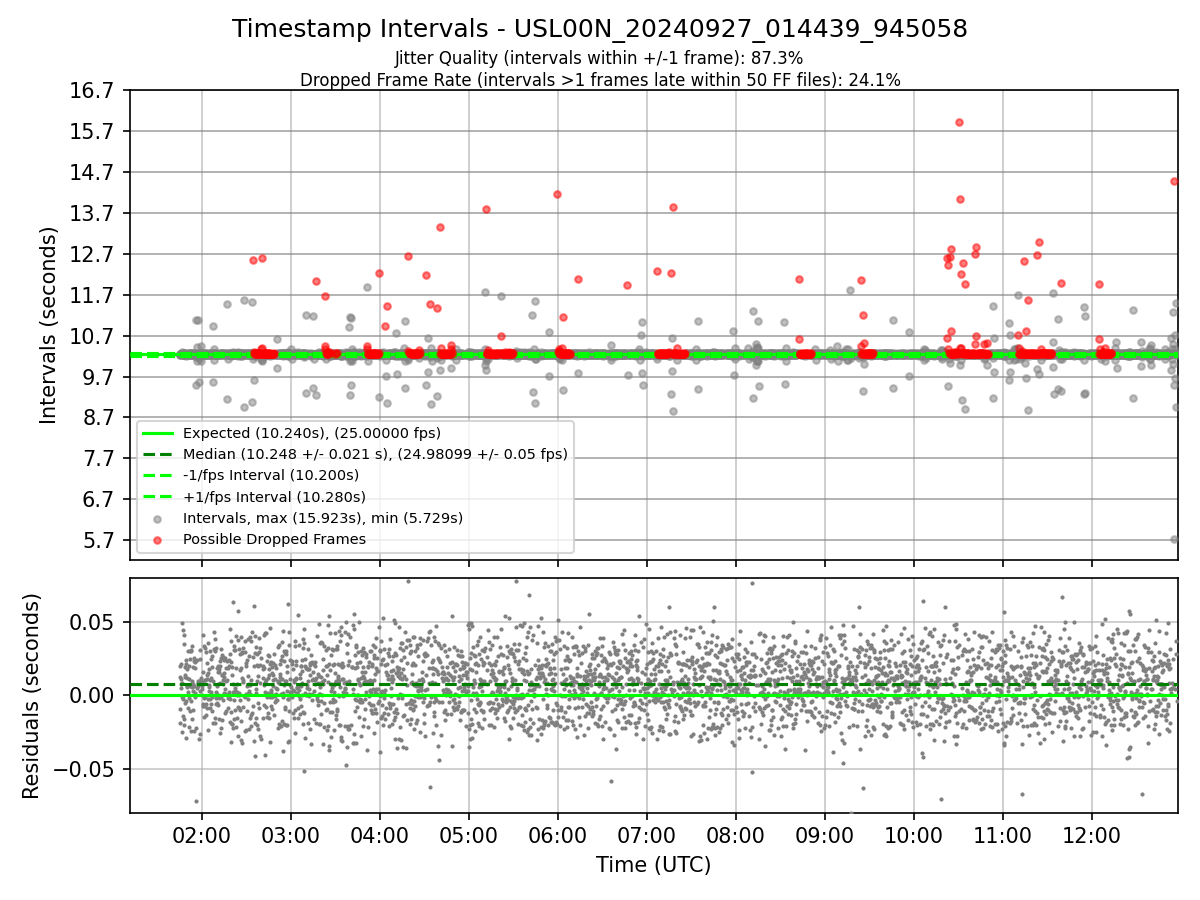The height and width of the screenshot is (900, 1200).
Task: Click the '-1/fps Interval (10.200s)' legend entry
Action: click(x=271, y=475)
